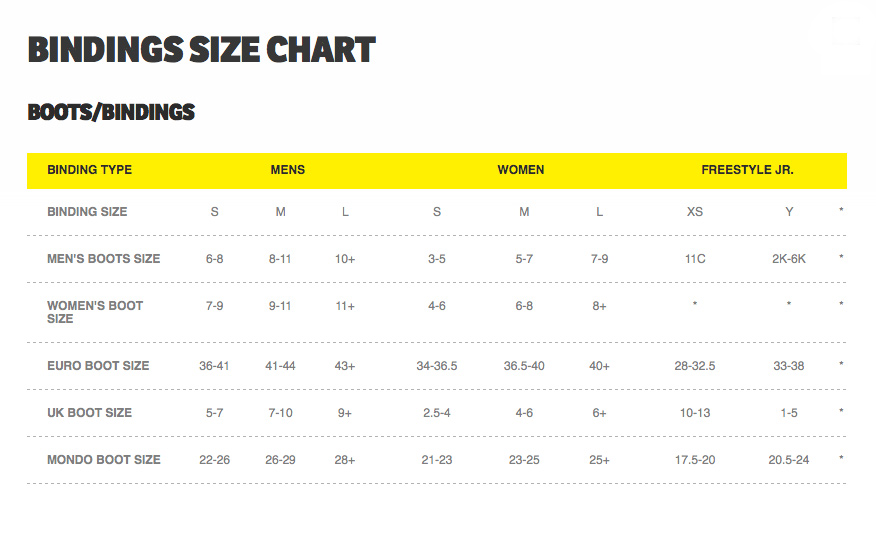Click the WOMEN'S BOOT SIZE row label
Image resolution: width=876 pixels, height=555 pixels.
tap(95, 312)
